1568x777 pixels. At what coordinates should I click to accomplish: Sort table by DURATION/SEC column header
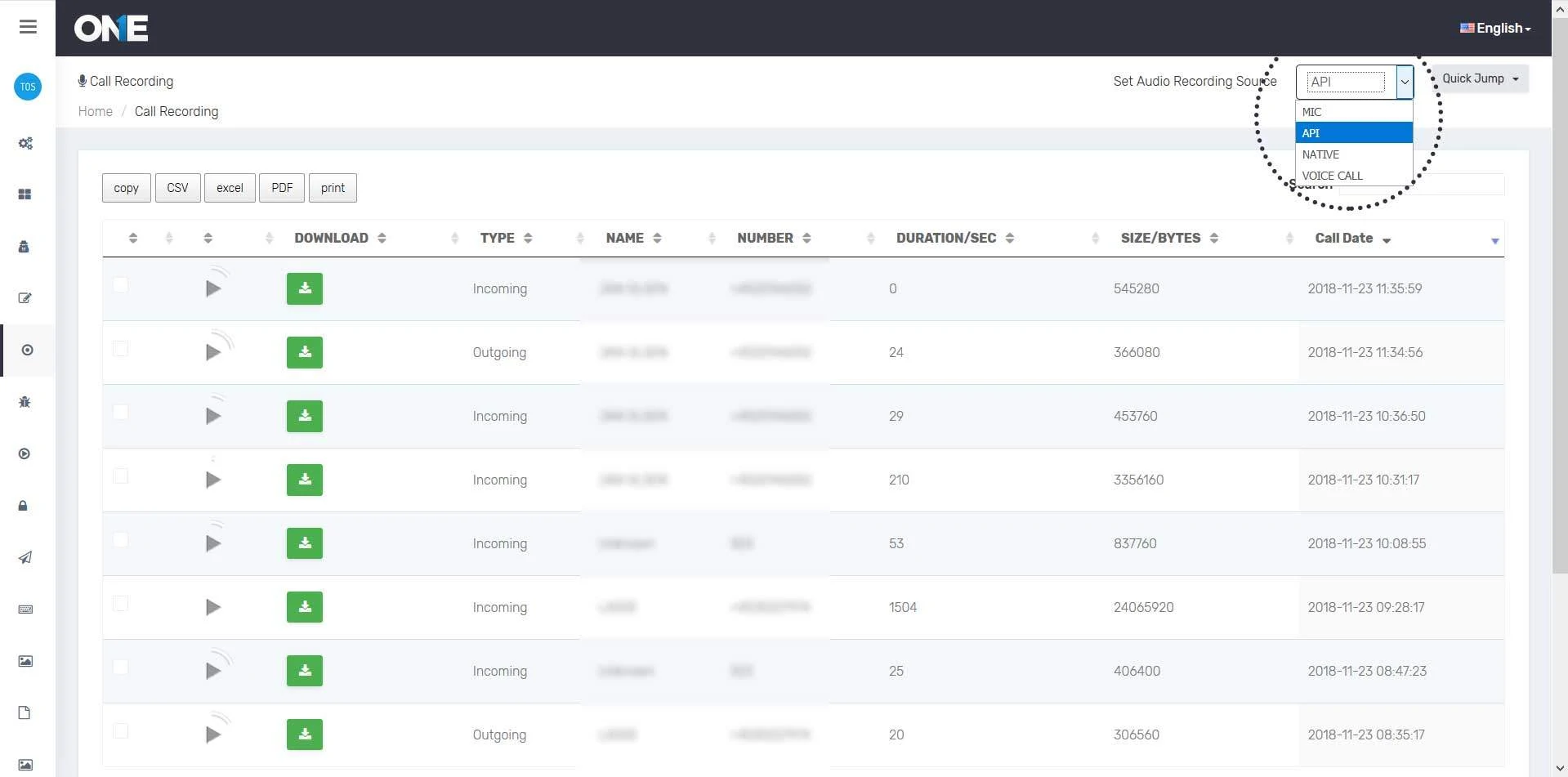946,238
